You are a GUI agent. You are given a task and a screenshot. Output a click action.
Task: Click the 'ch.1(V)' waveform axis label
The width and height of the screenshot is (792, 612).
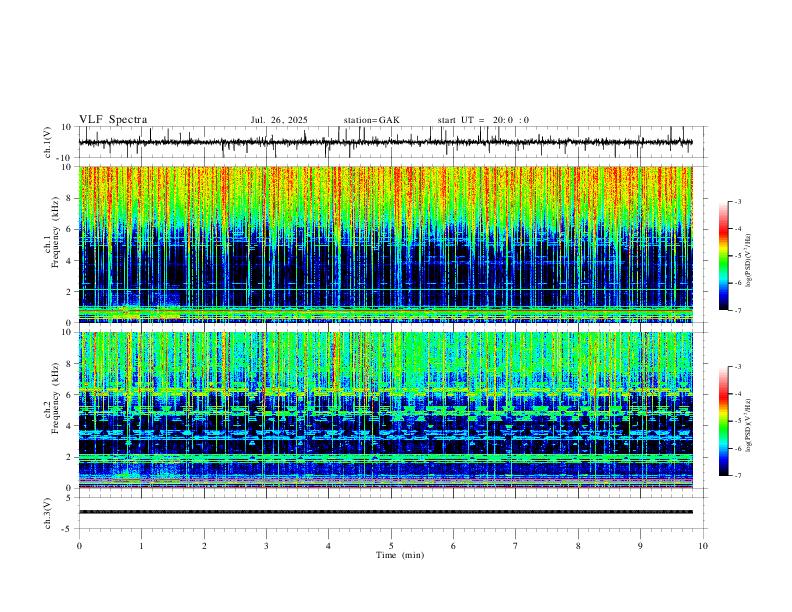[x=48, y=142]
